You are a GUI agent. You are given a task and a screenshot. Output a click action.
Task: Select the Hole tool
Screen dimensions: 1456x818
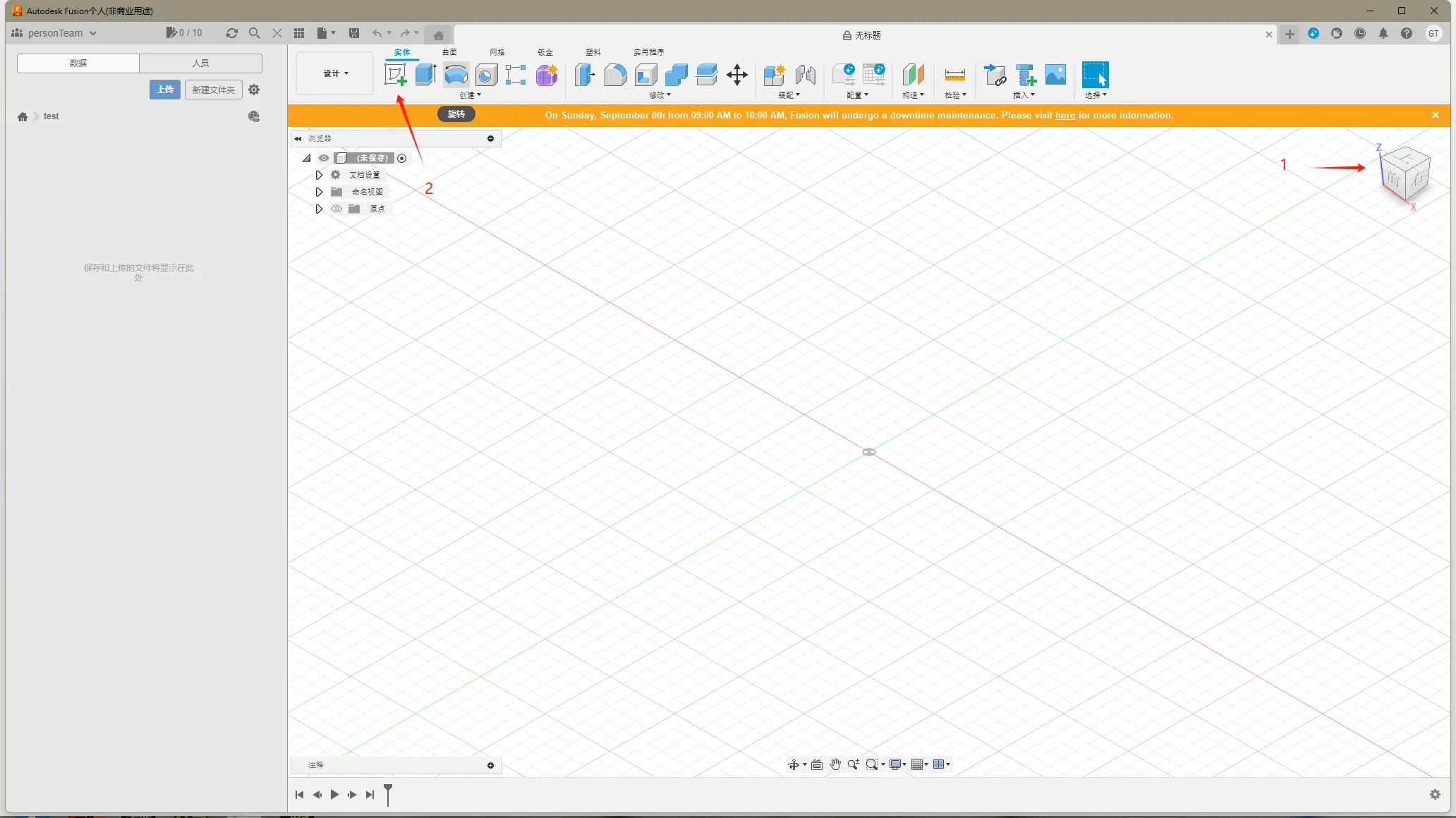[x=486, y=74]
